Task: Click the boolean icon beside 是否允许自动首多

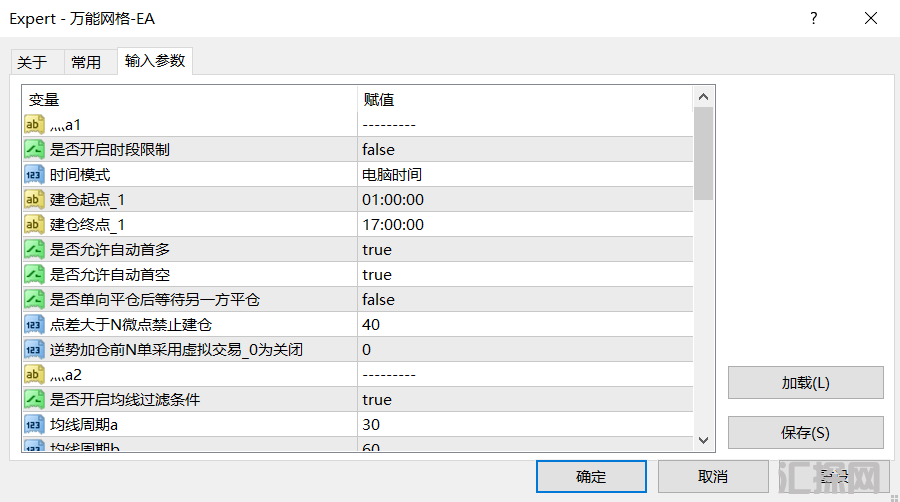Action: click(34, 250)
